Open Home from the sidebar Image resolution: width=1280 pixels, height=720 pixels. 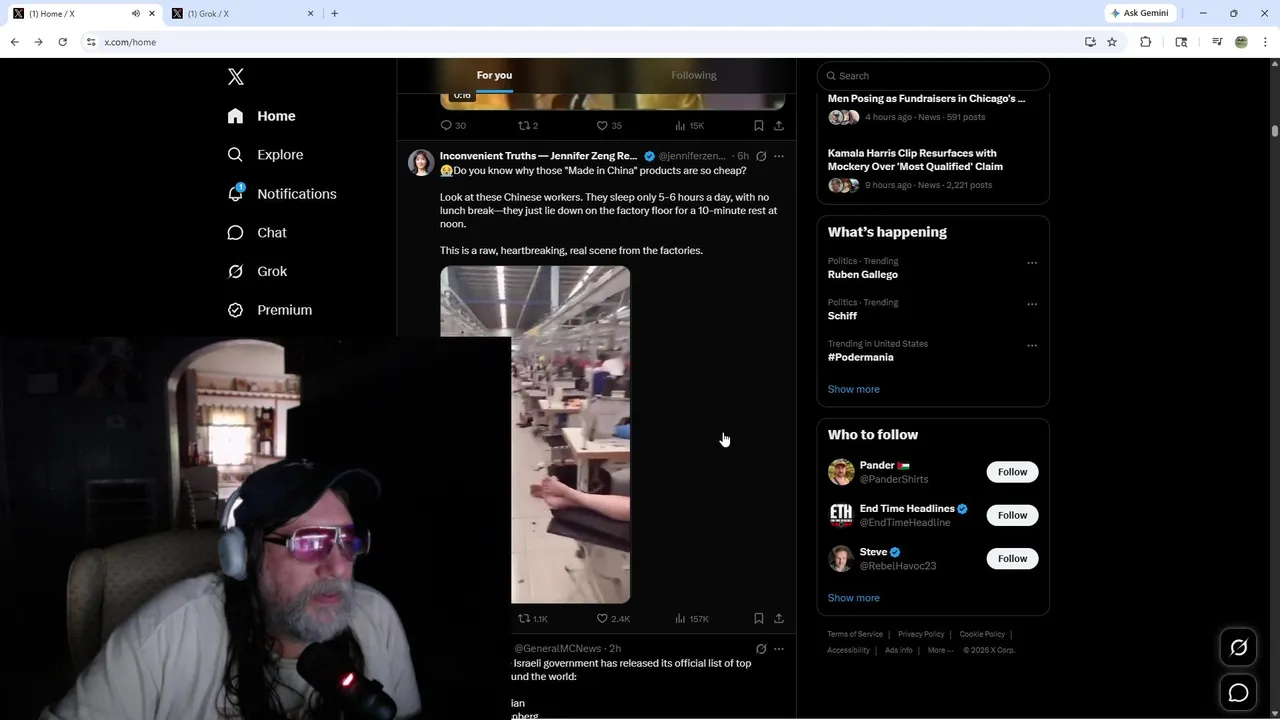click(x=261, y=116)
